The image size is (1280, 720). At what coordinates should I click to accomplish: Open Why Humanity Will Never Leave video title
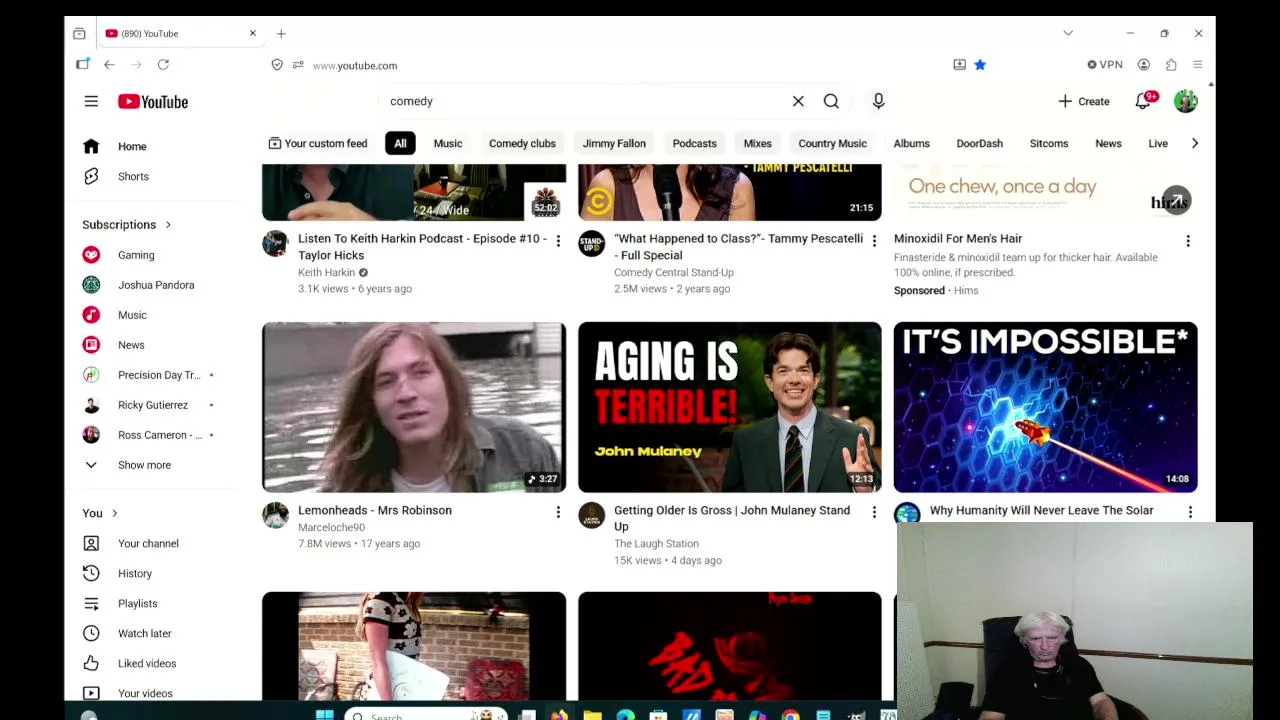[x=1042, y=510]
